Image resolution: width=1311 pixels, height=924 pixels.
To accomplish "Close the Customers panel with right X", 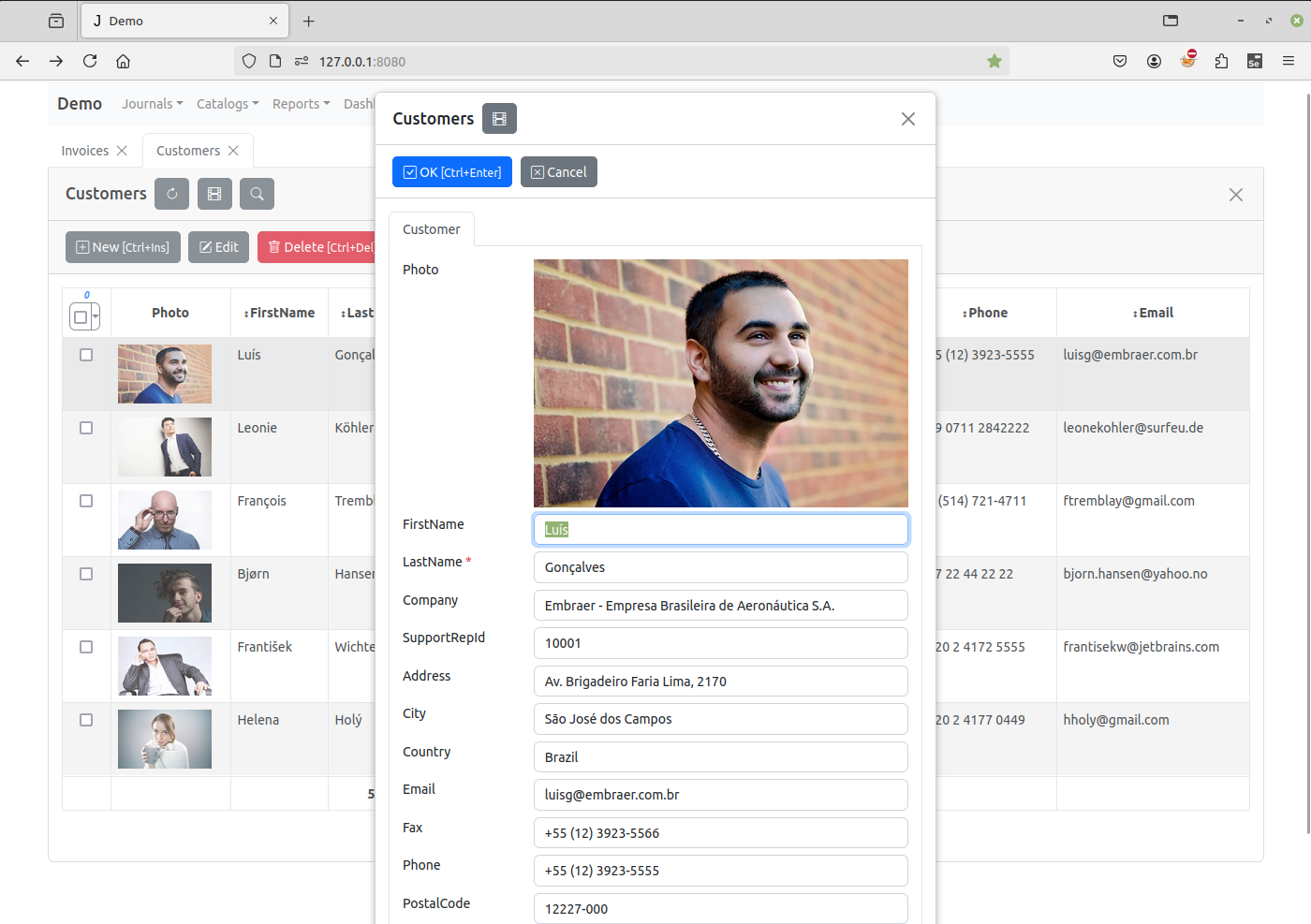I will point(1236,195).
